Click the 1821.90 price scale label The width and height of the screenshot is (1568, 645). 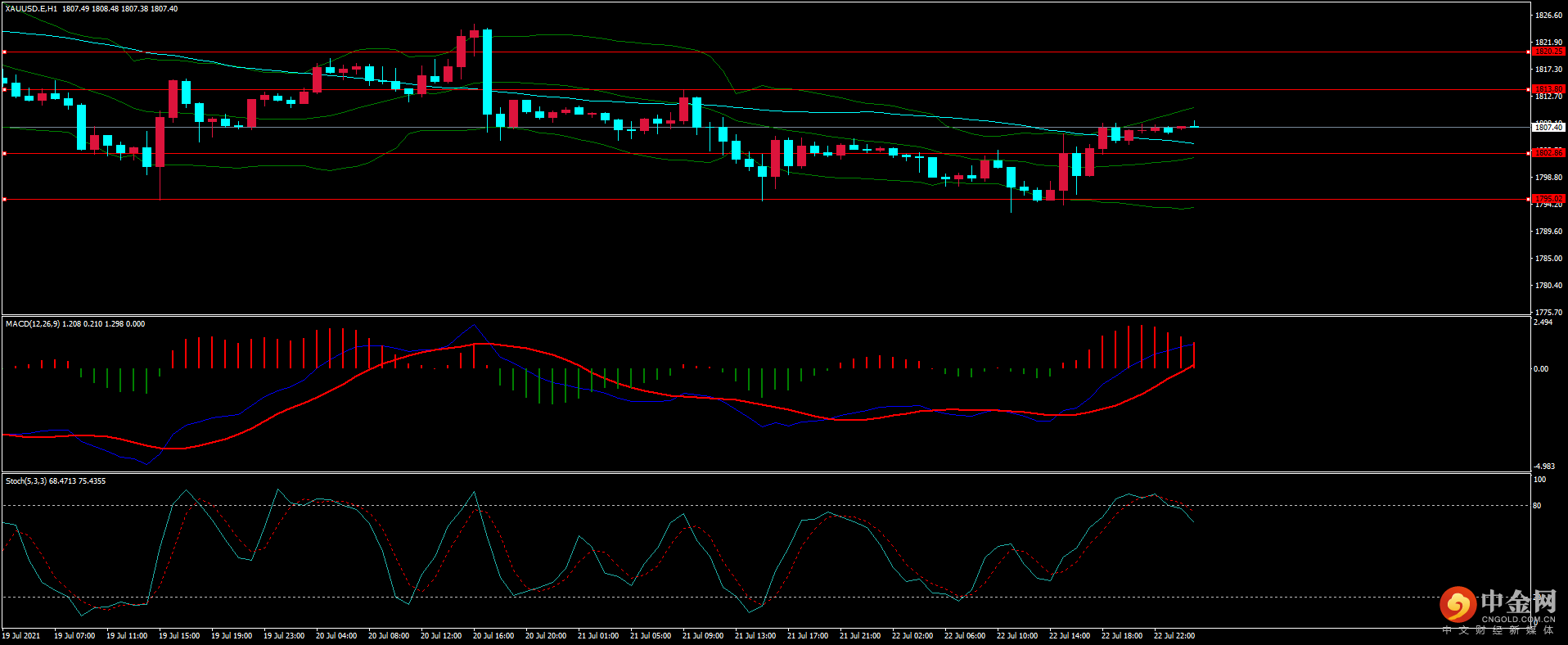point(1548,43)
